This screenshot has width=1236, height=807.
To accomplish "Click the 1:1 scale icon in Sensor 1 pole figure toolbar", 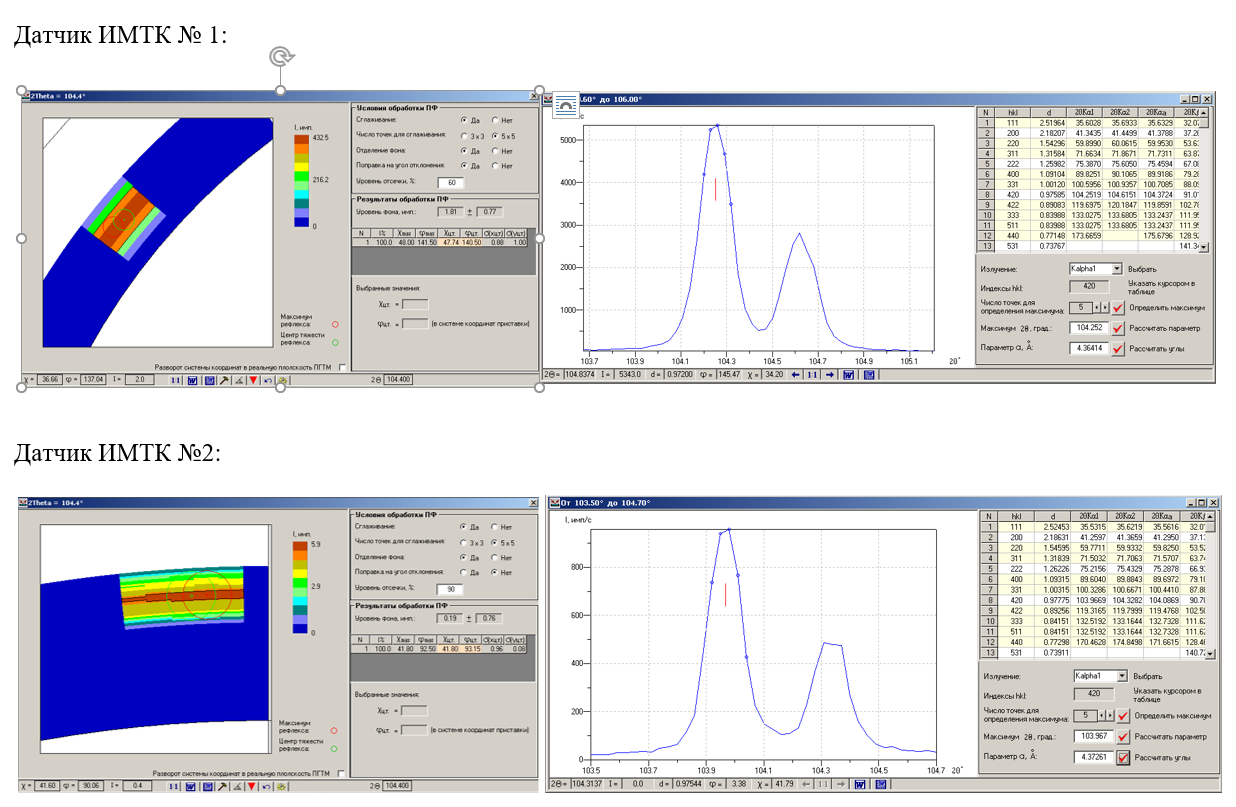I will click(176, 380).
